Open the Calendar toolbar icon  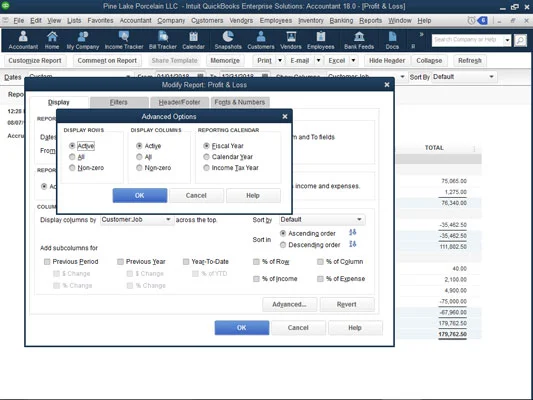(193, 40)
